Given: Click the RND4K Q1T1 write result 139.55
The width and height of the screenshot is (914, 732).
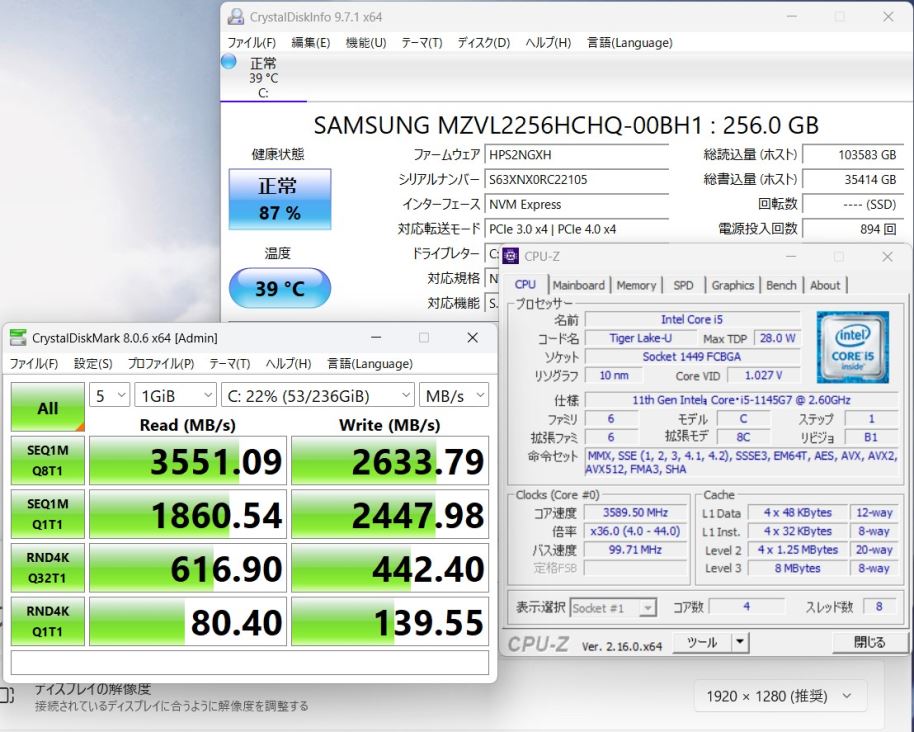Looking at the screenshot, I should [x=390, y=621].
